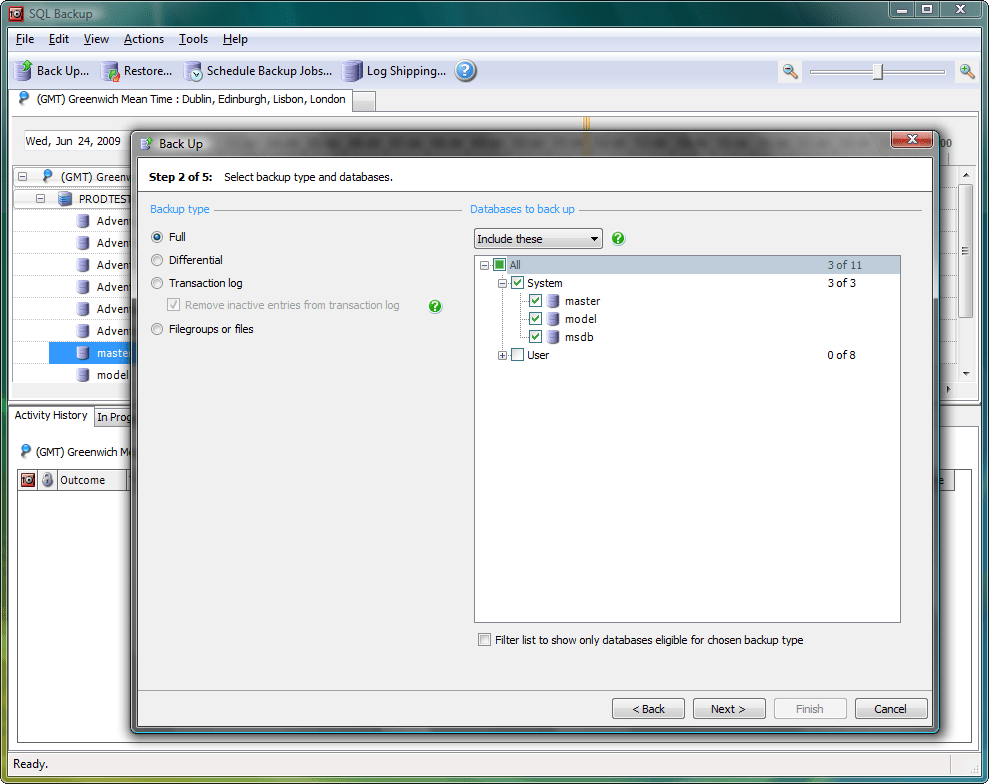Open the Actions menu

143,39
